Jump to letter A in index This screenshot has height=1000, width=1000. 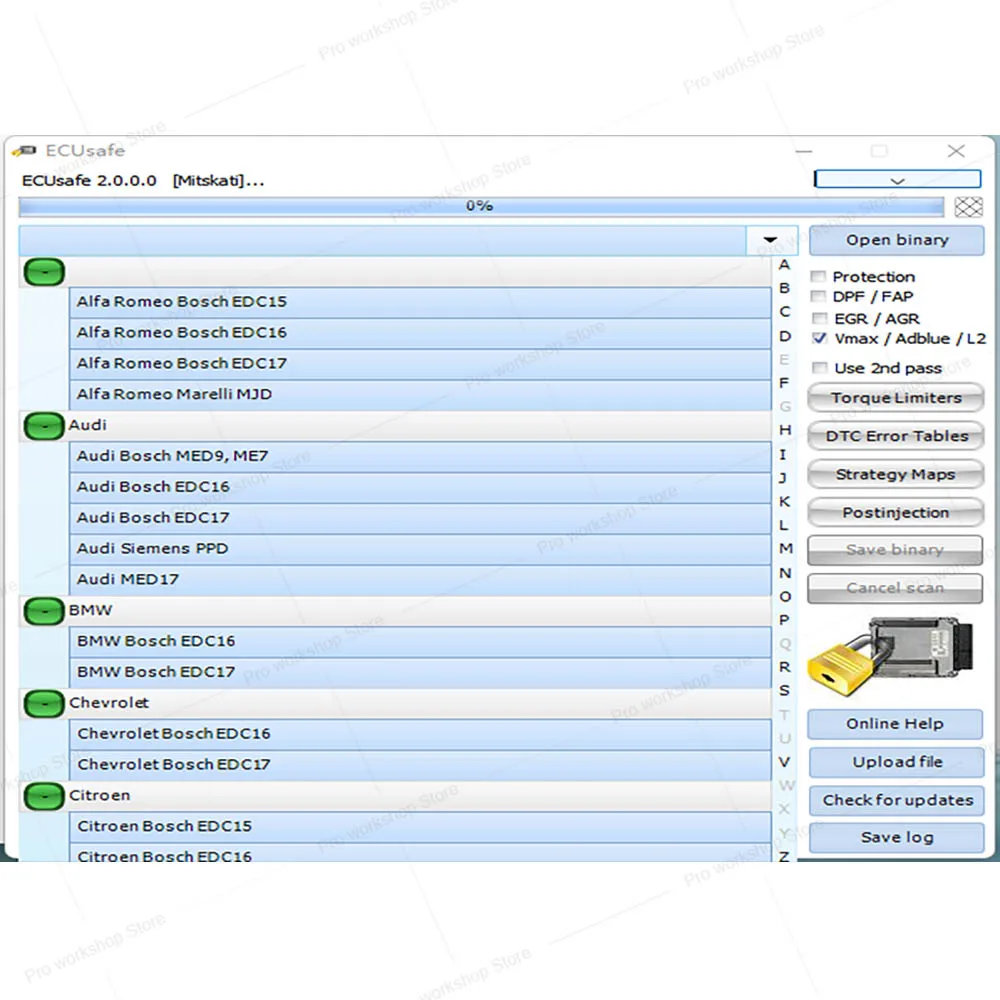pyautogui.click(x=784, y=265)
